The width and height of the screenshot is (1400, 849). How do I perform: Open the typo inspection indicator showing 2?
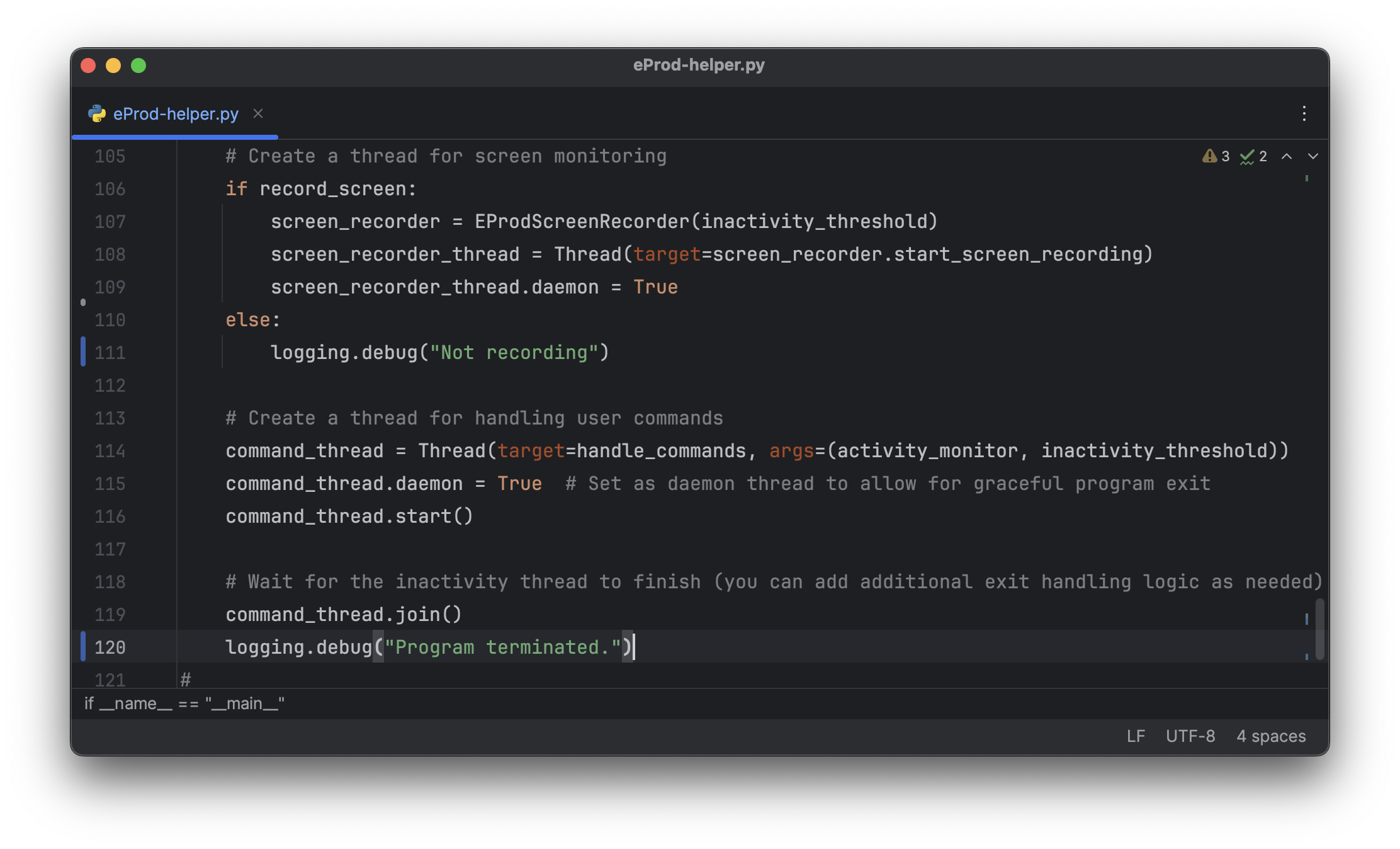(x=1253, y=156)
